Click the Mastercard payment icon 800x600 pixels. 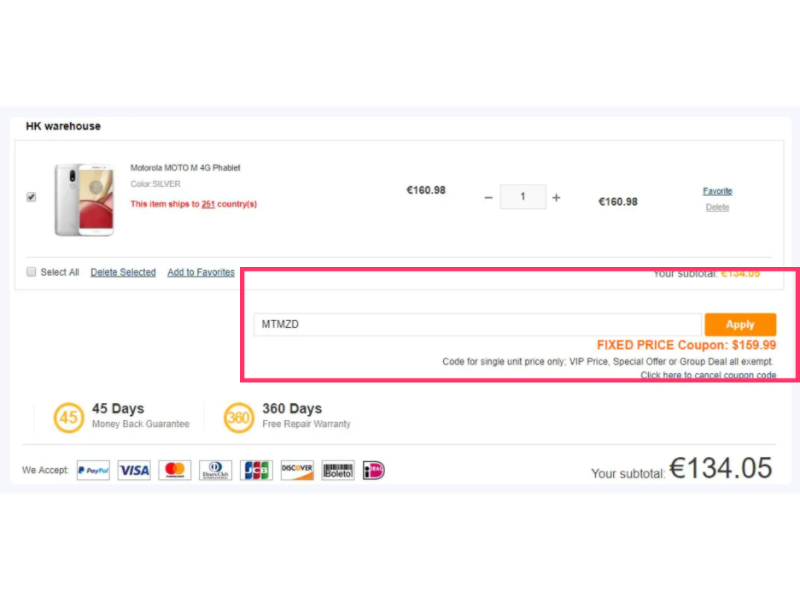(175, 470)
